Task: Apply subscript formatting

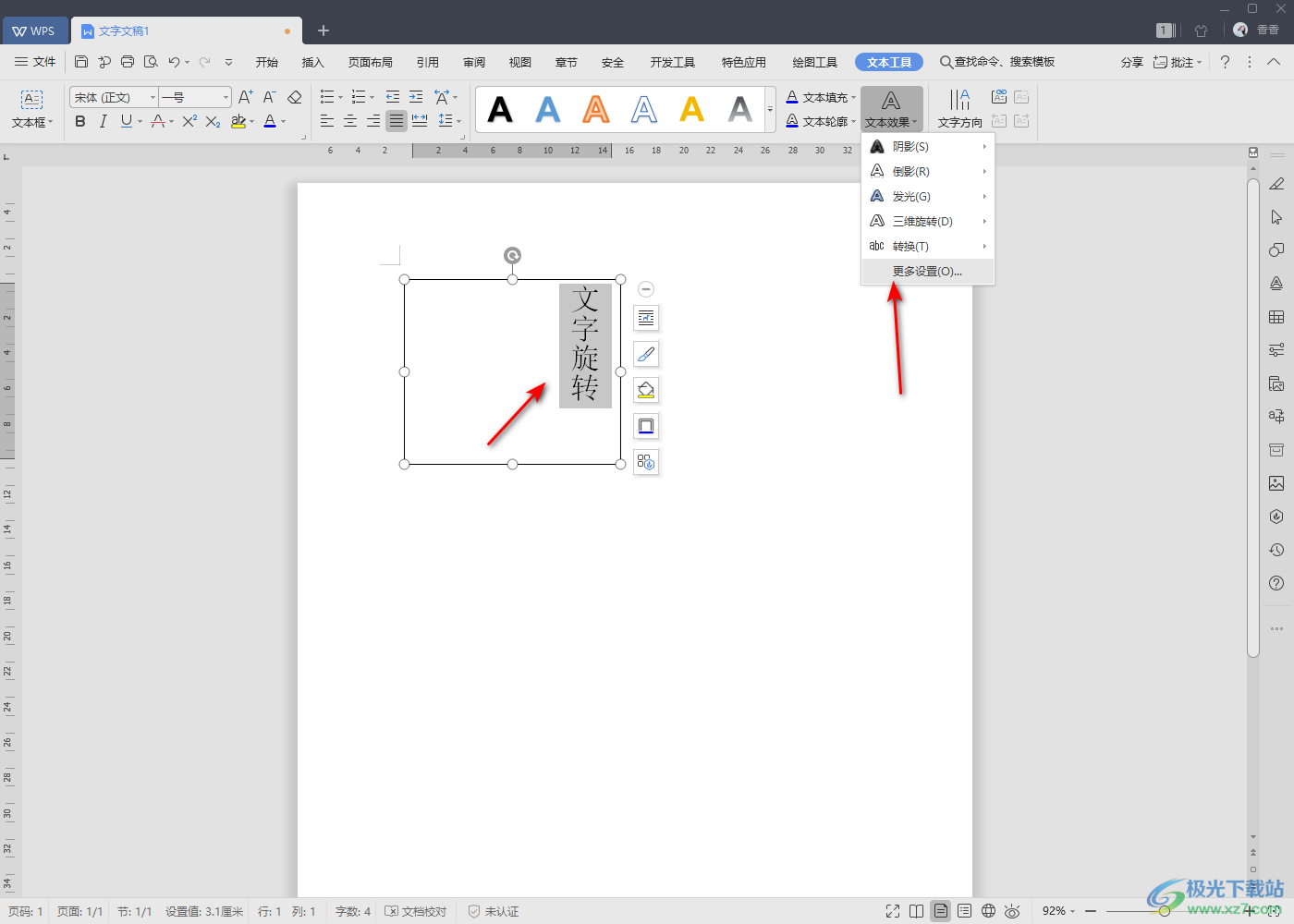Action: 213,121
